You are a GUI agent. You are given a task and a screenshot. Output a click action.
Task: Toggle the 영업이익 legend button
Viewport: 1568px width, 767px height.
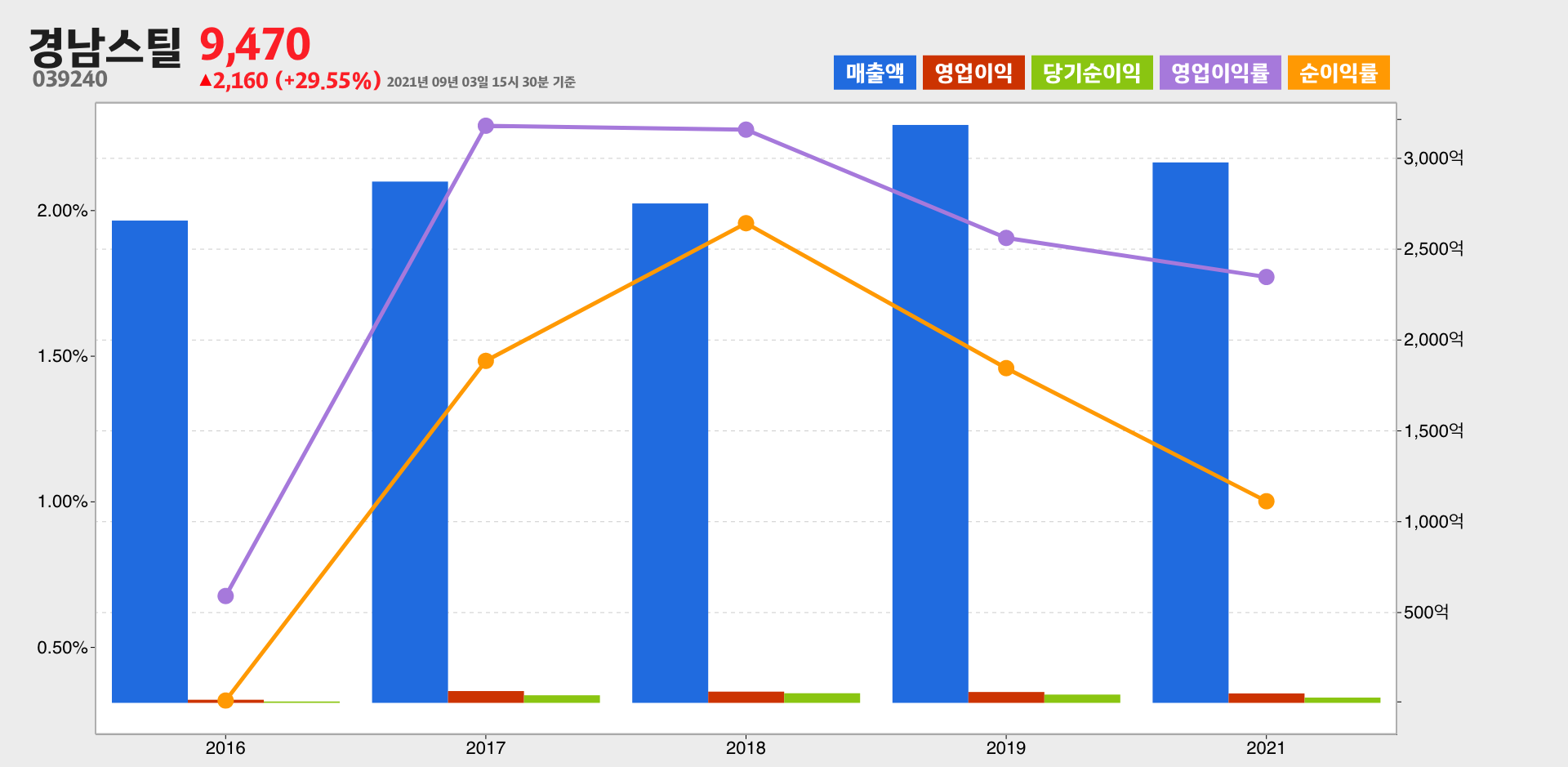973,73
